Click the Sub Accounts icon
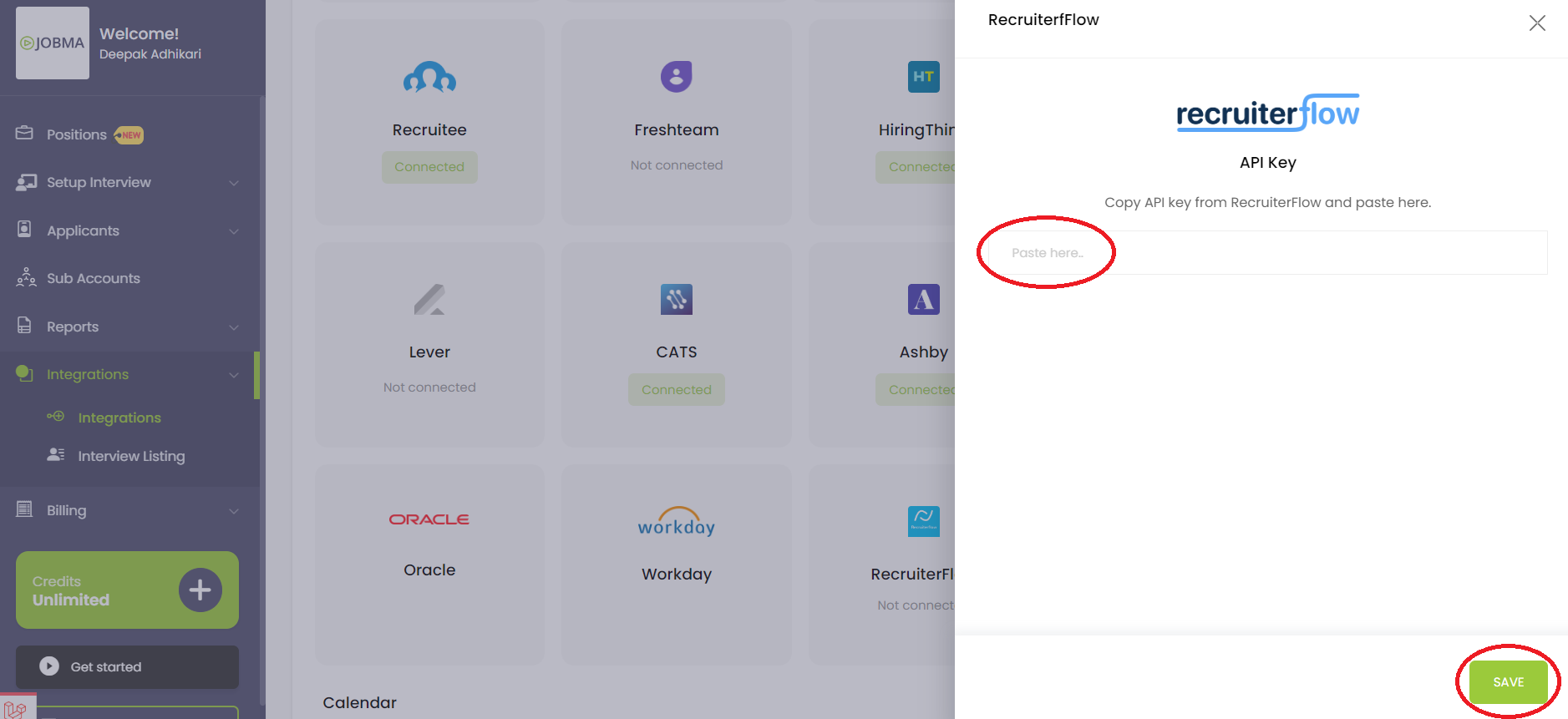1568x719 pixels. click(26, 277)
